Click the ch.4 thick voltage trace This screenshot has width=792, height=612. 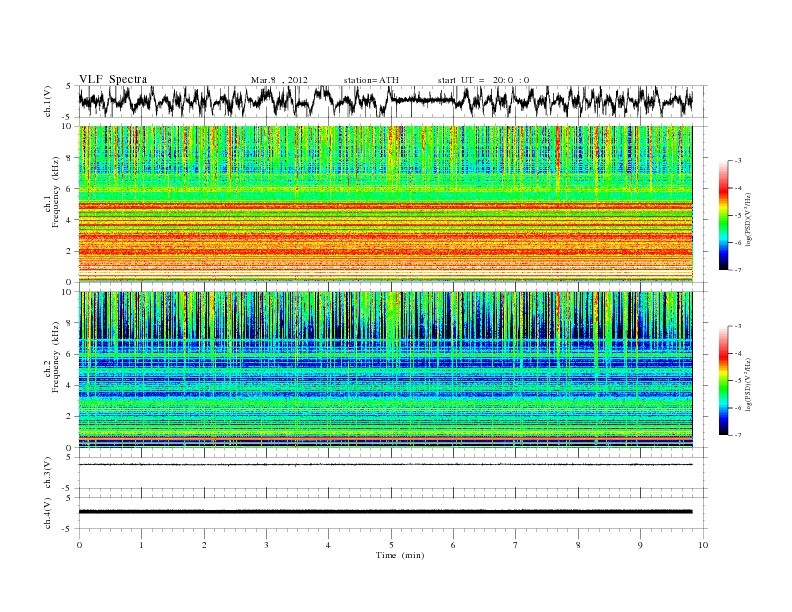coord(385,512)
